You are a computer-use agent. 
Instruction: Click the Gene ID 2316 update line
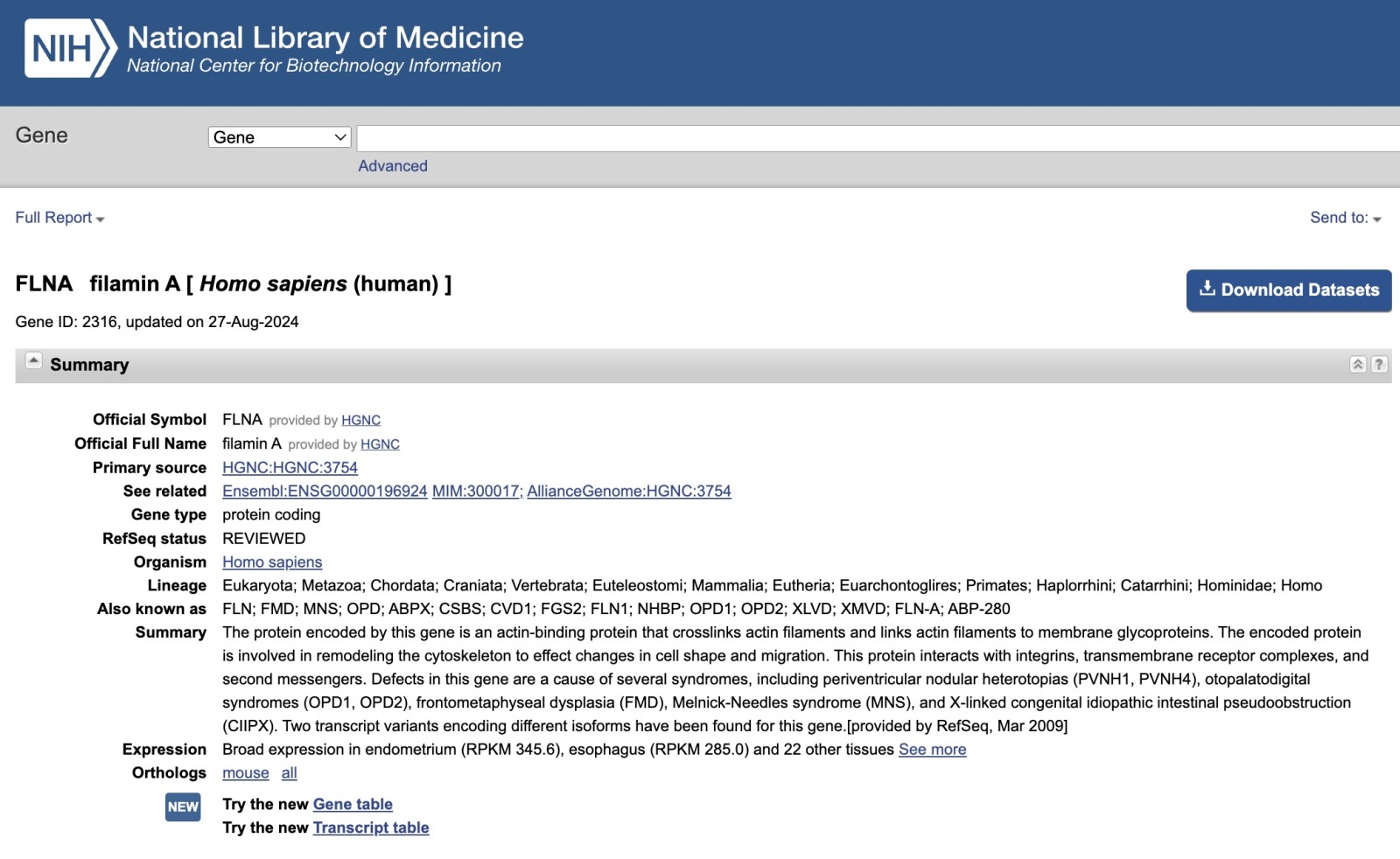(x=157, y=322)
